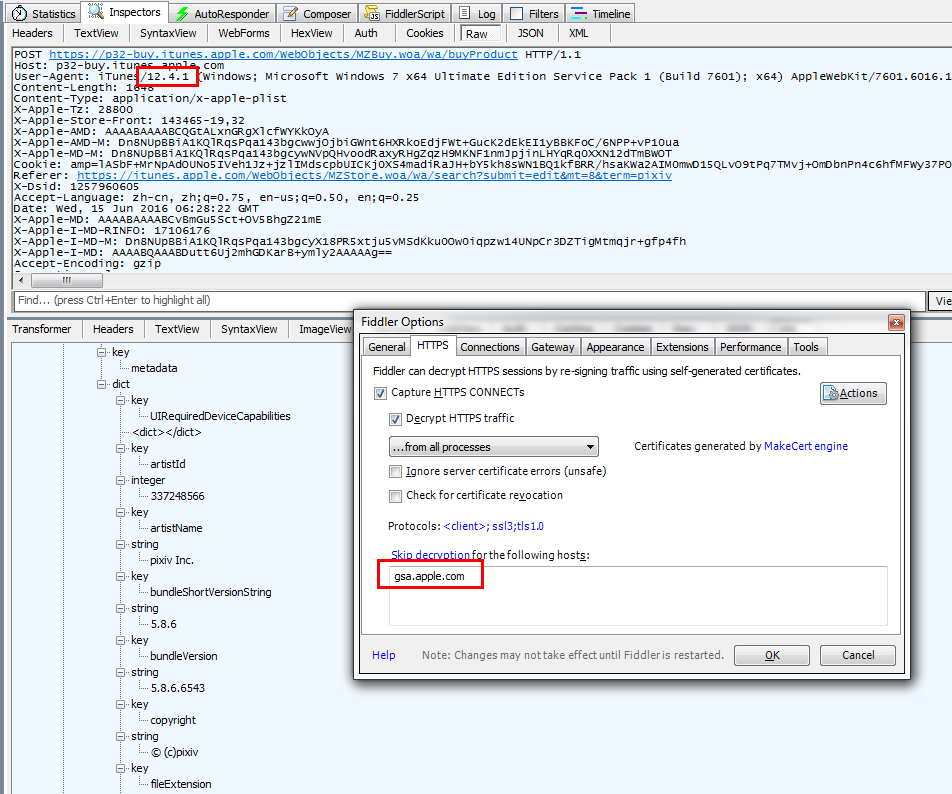
Task: Open the Cookies tab
Action: coord(424,33)
